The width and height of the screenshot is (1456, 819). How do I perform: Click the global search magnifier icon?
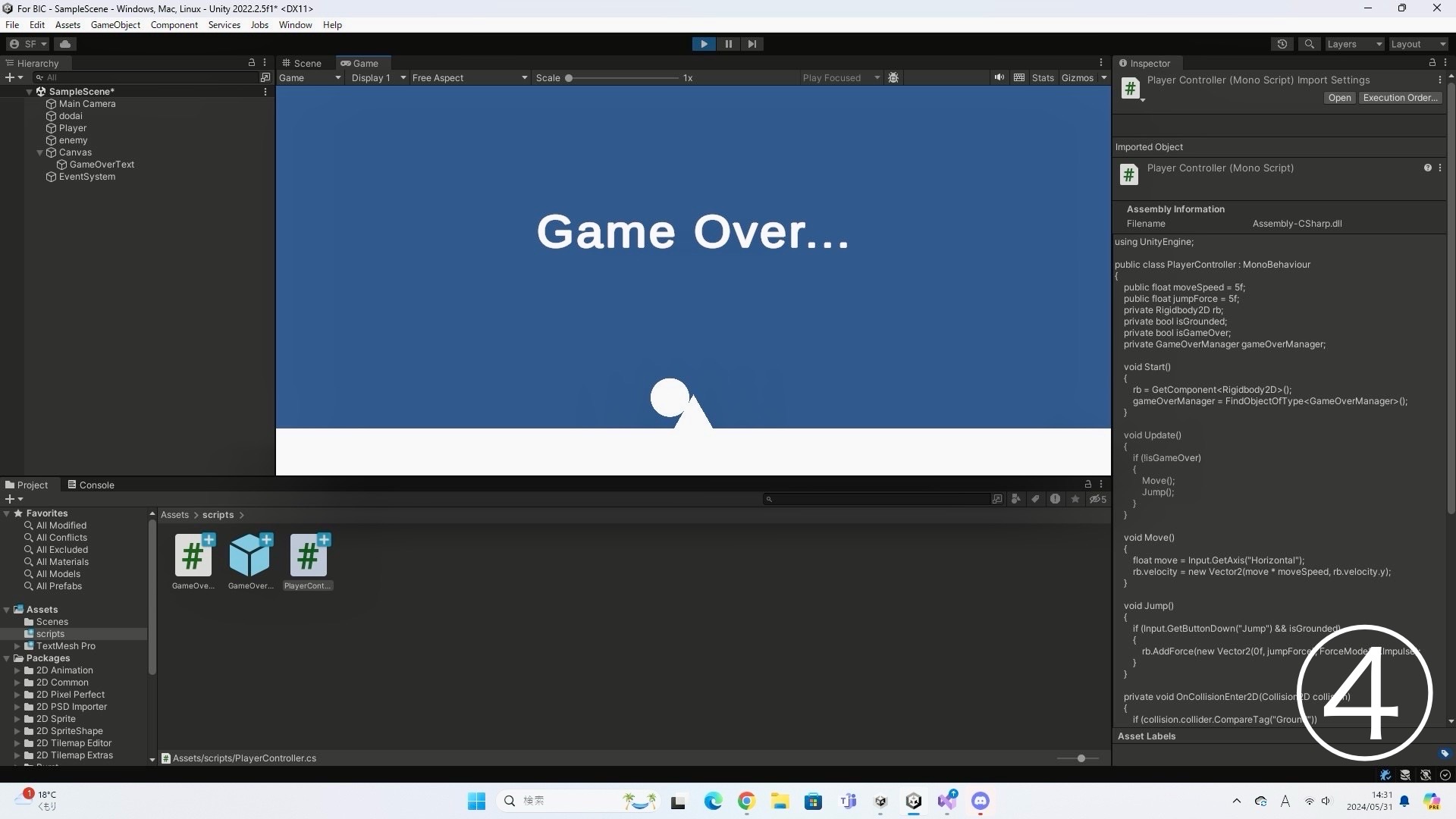(x=1309, y=44)
